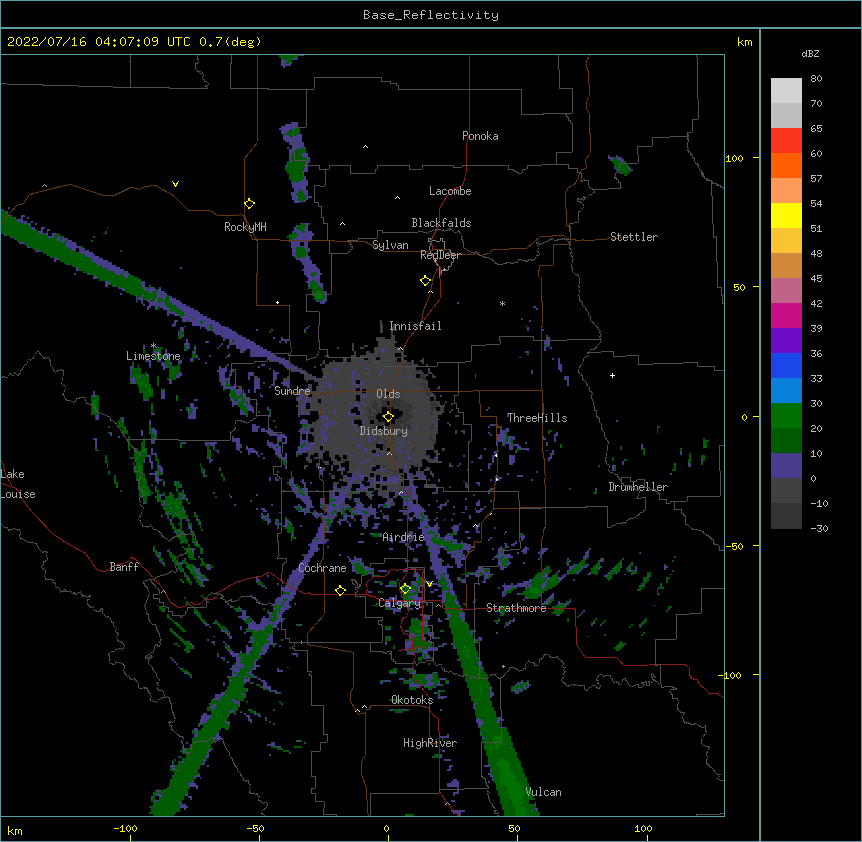Click the Calgary city label
This screenshot has width=862, height=842.
pos(399,603)
